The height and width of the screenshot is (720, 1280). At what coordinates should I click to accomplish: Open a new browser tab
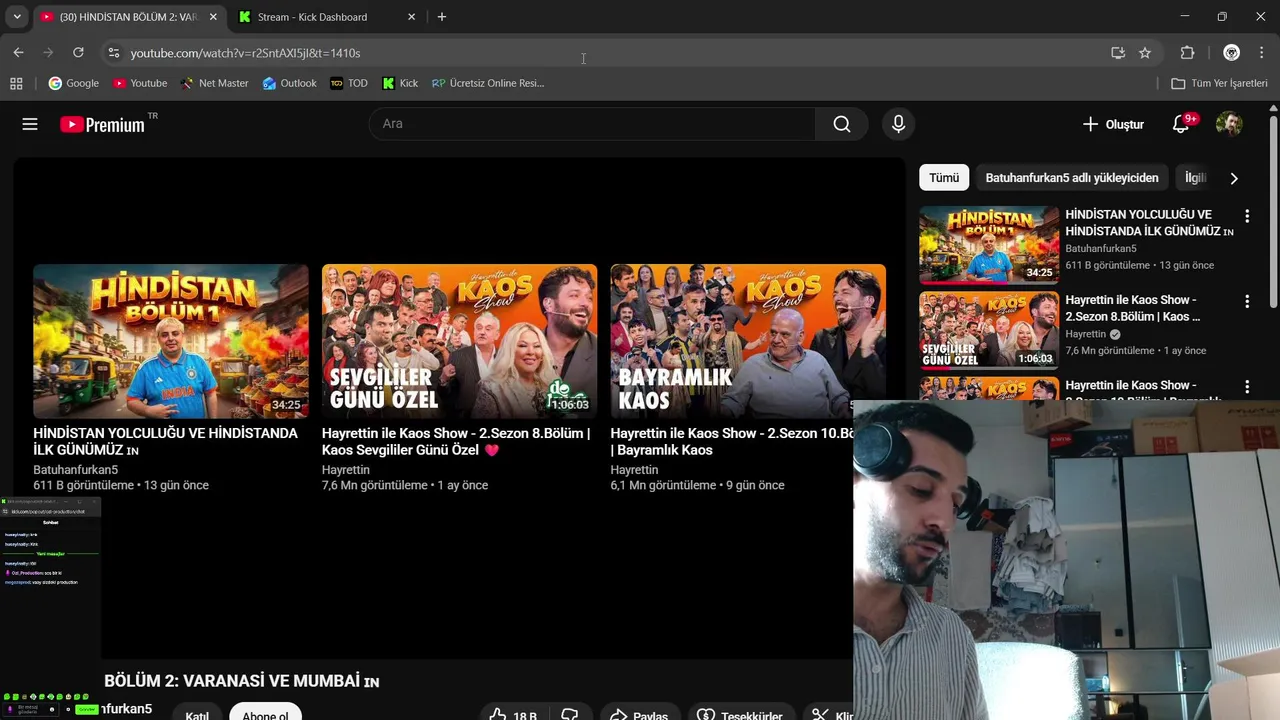tap(442, 17)
